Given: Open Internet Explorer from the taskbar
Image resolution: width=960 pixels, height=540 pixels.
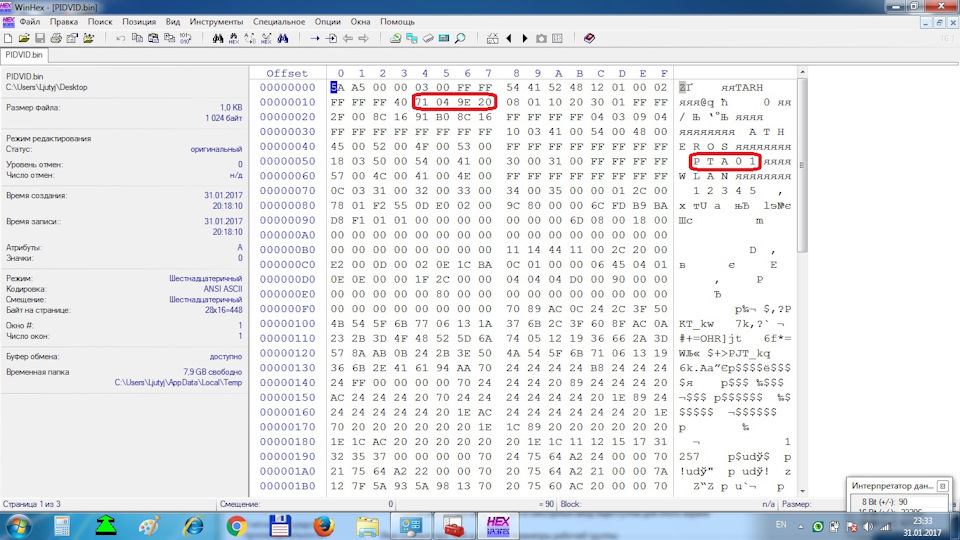Looking at the screenshot, I should (193, 526).
